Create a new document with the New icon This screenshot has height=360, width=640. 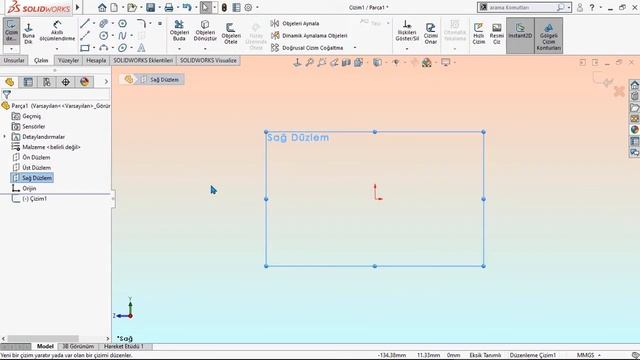(x=114, y=7)
